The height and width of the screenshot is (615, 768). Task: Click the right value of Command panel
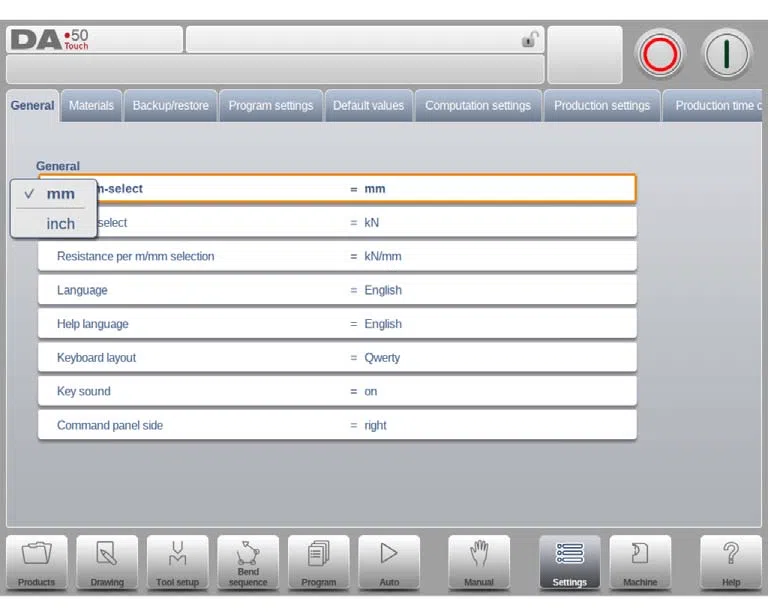point(375,426)
